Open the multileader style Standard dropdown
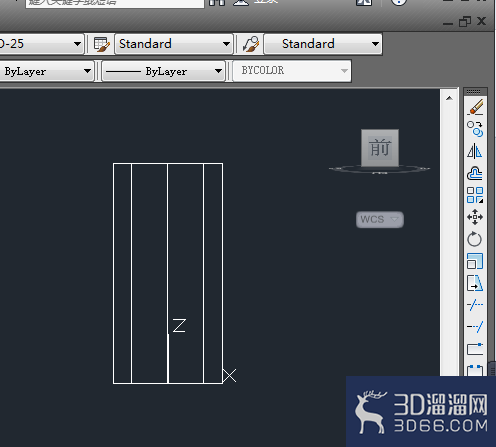496x447 pixels. 323,44
